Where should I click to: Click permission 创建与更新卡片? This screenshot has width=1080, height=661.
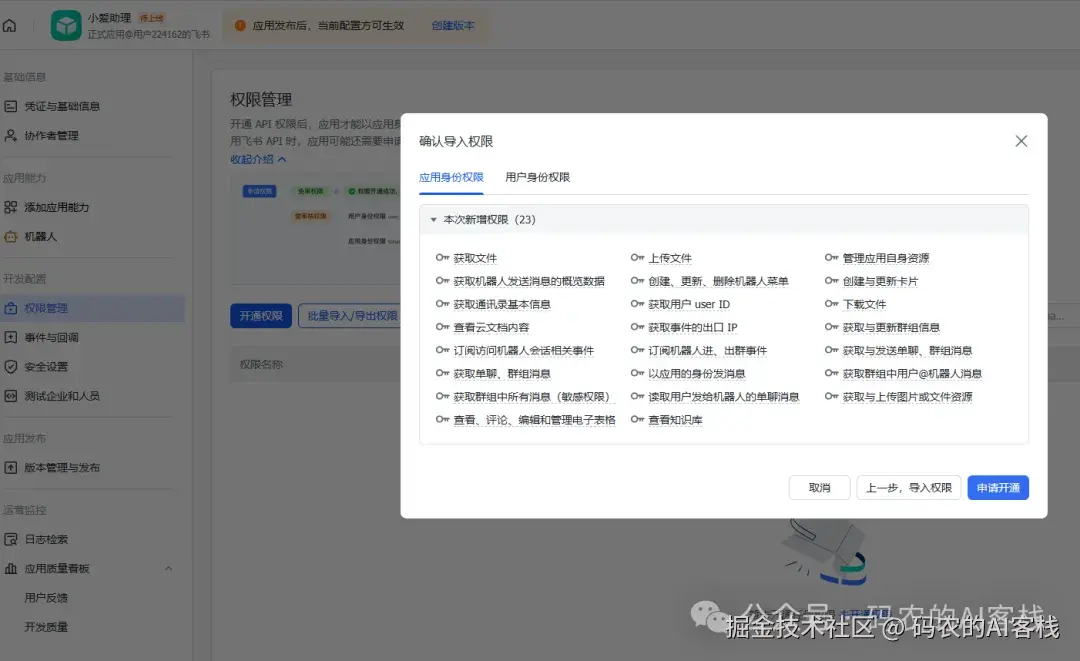click(880, 281)
